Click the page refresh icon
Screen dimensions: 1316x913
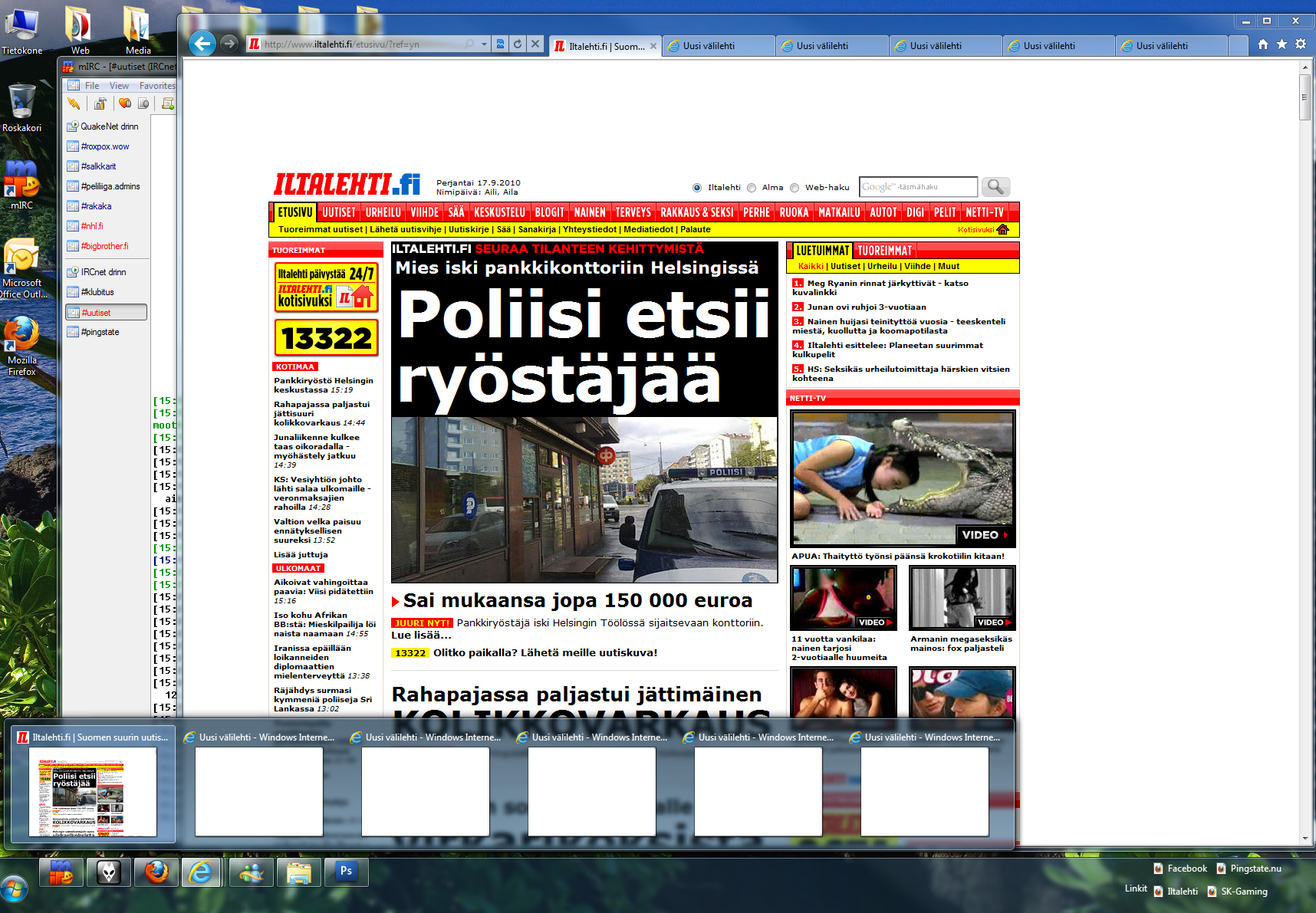pyautogui.click(x=518, y=44)
